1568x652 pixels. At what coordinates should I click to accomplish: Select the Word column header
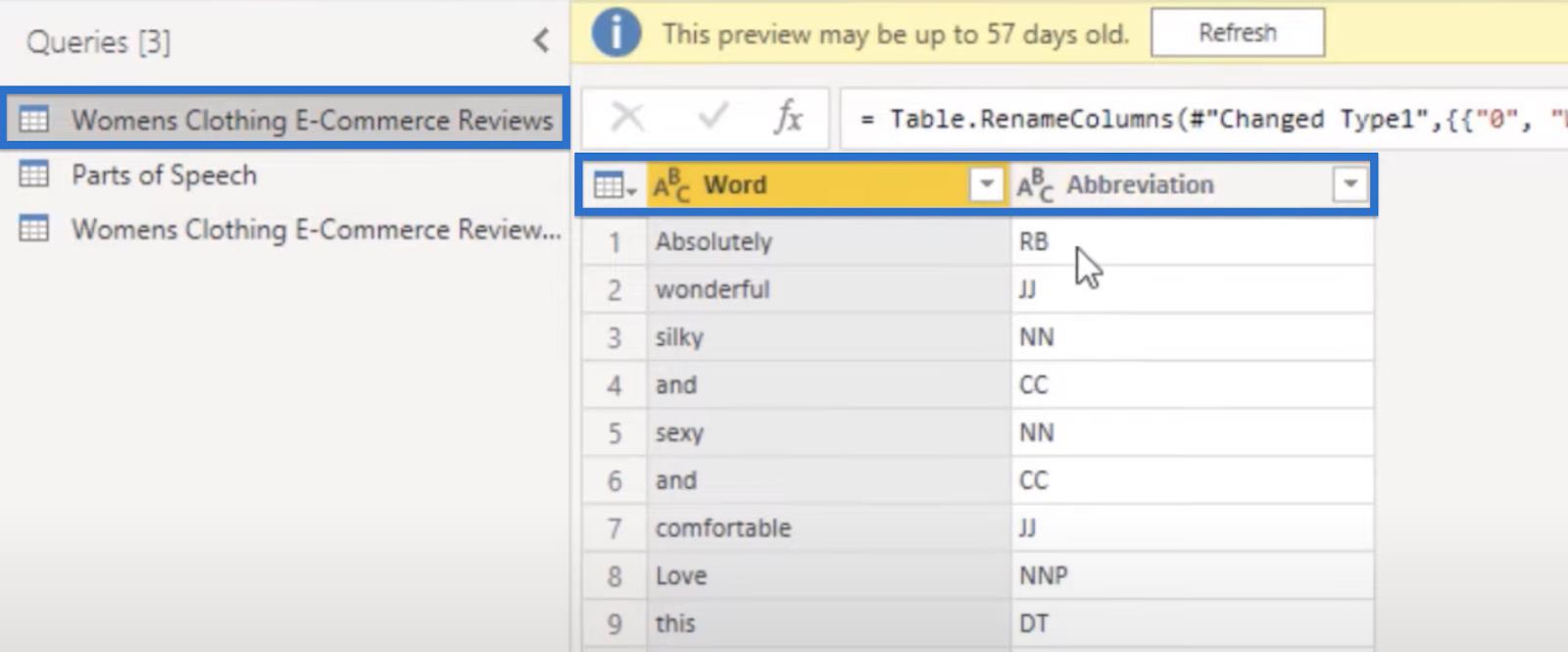(x=828, y=184)
